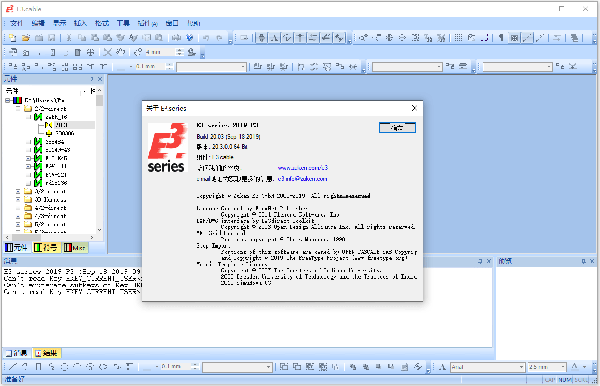Toggle the pin icon on component panel header
This screenshot has width=600, height=386.
coord(91,79)
